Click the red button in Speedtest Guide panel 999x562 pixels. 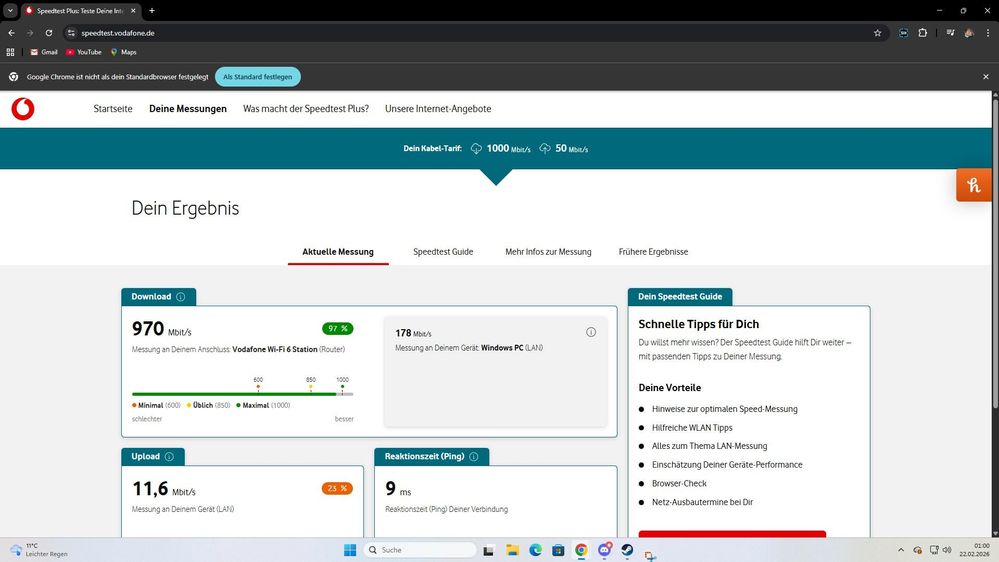(x=732, y=534)
